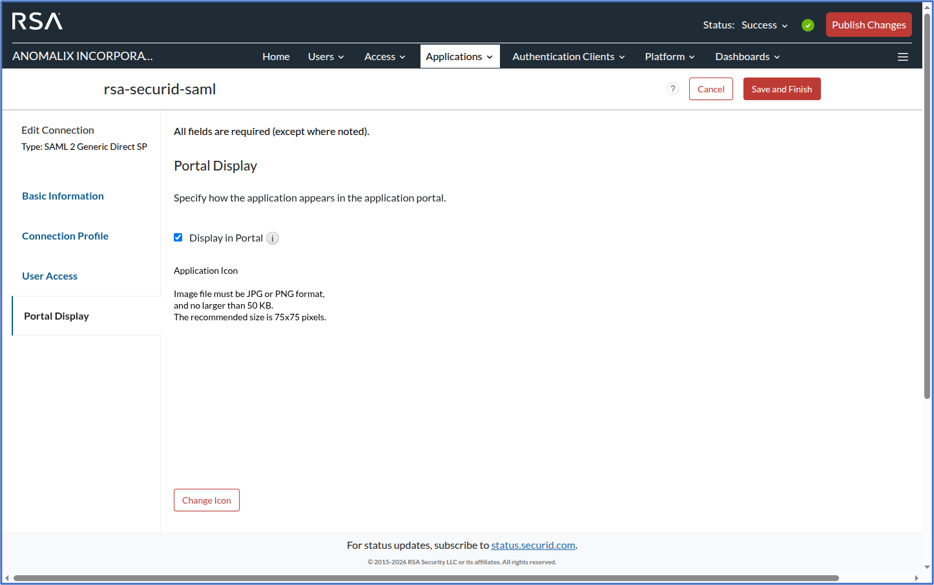Screen dimensions: 934x585
Task: Select the User Access section
Action: tap(49, 276)
